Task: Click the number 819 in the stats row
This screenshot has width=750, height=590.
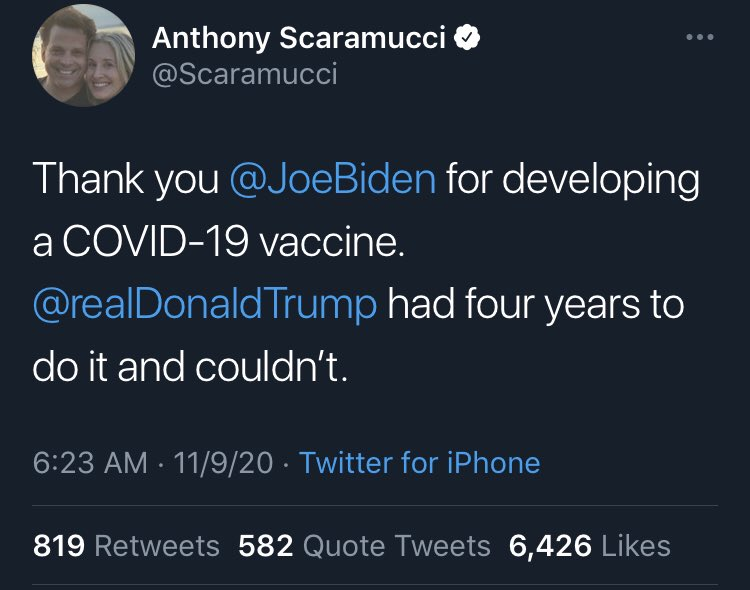Action: click(x=63, y=545)
